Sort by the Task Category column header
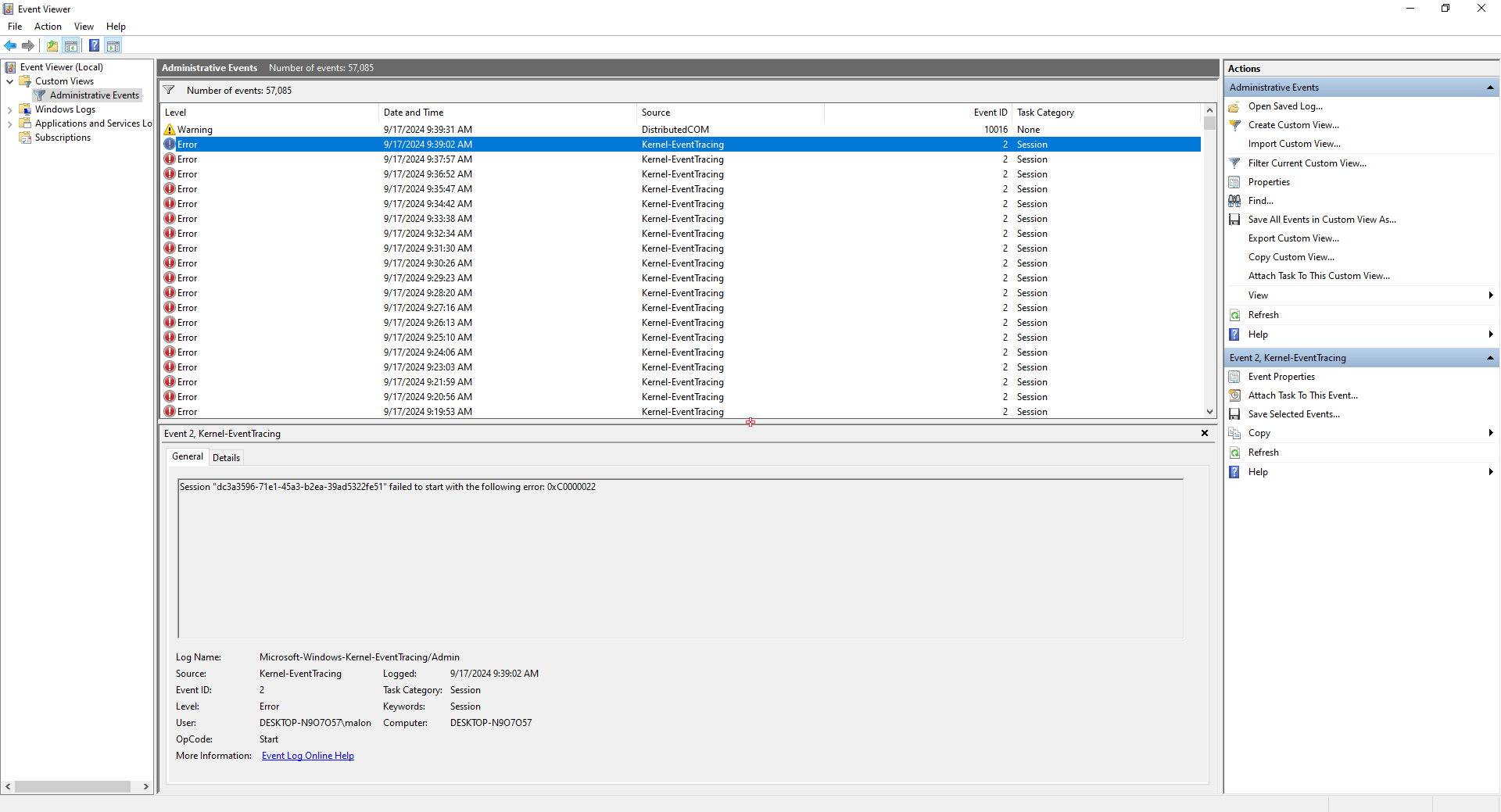 (1106, 113)
